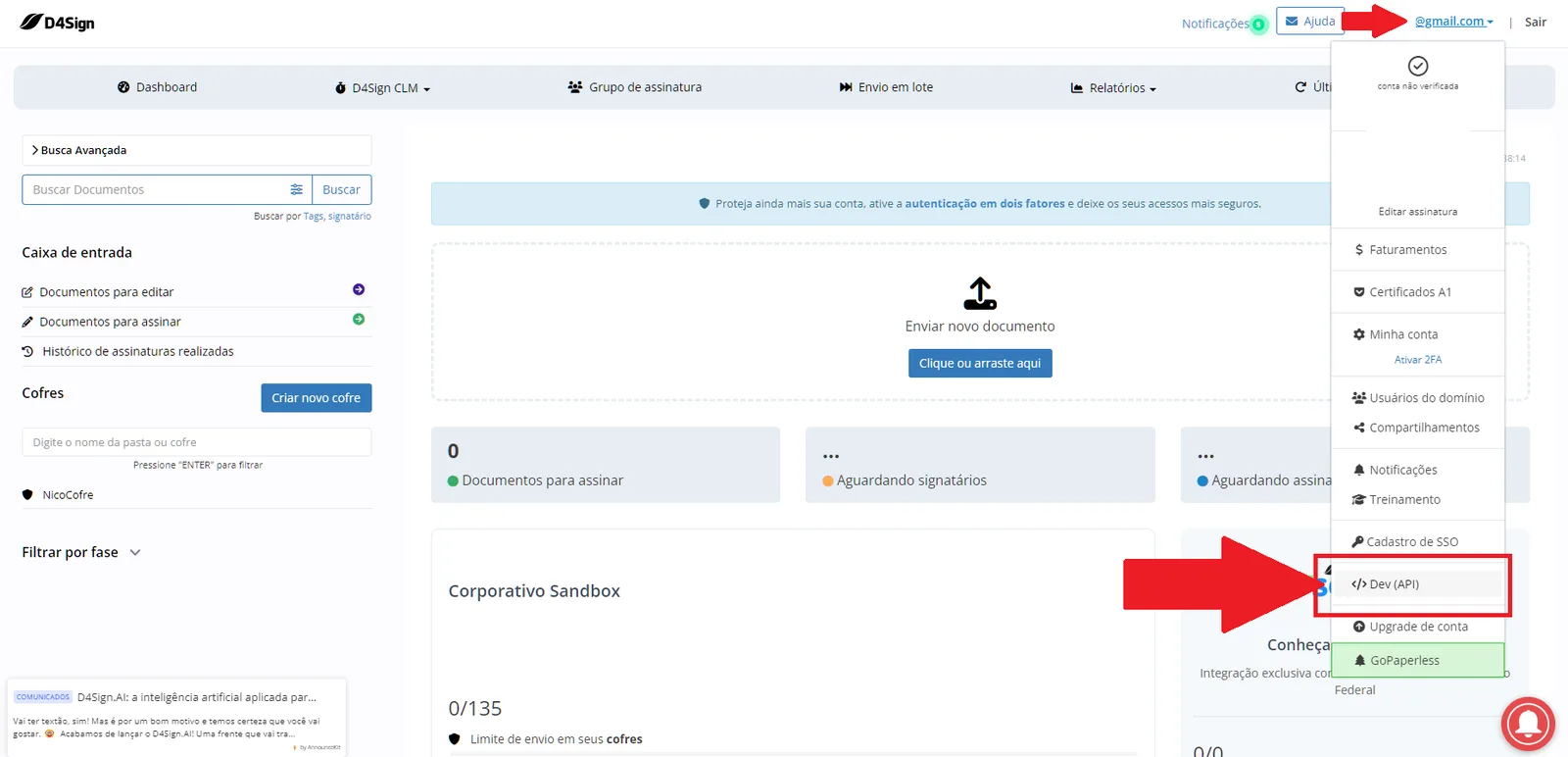This screenshot has height=757, width=1568.
Task: Click the upload icon for new document
Action: [980, 293]
